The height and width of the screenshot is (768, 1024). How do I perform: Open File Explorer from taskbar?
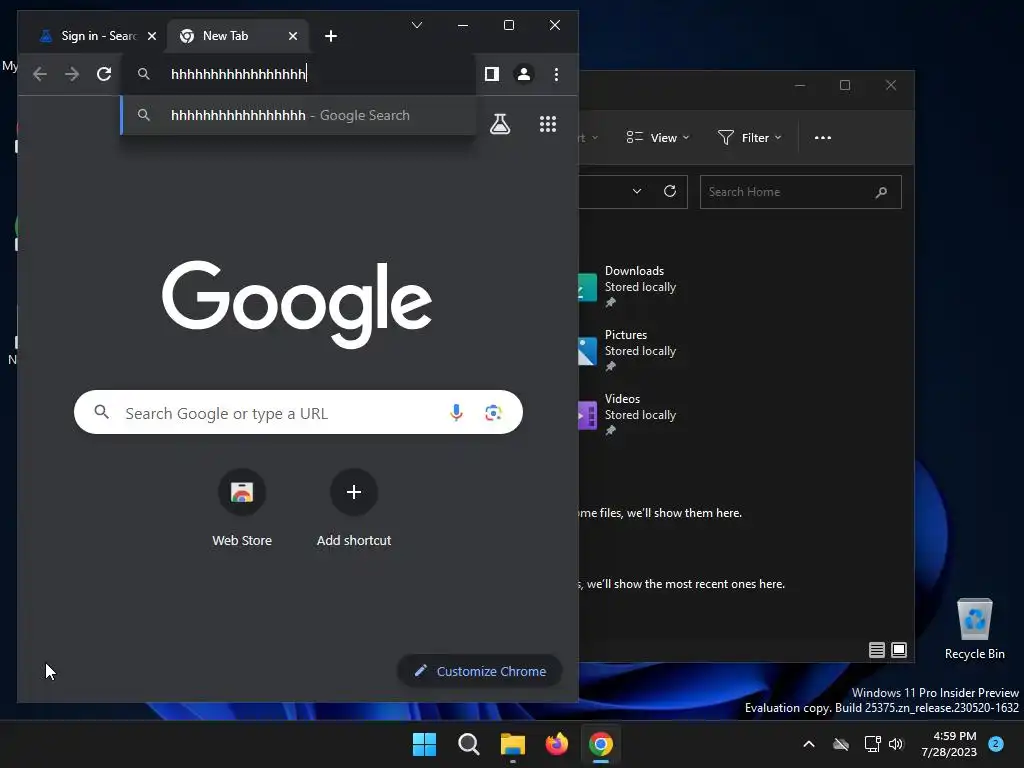click(x=513, y=744)
